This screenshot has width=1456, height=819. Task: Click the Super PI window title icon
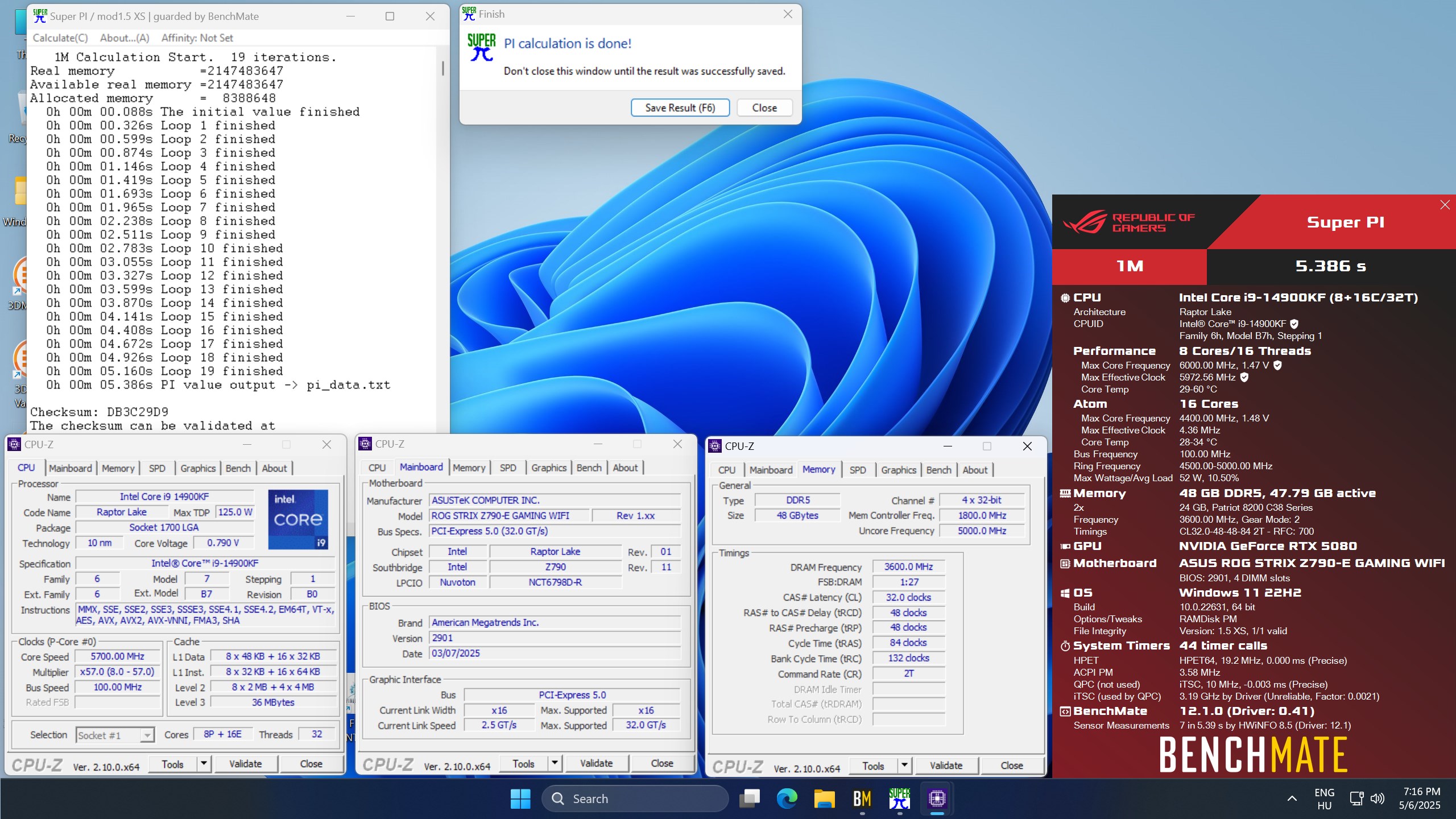(40, 15)
